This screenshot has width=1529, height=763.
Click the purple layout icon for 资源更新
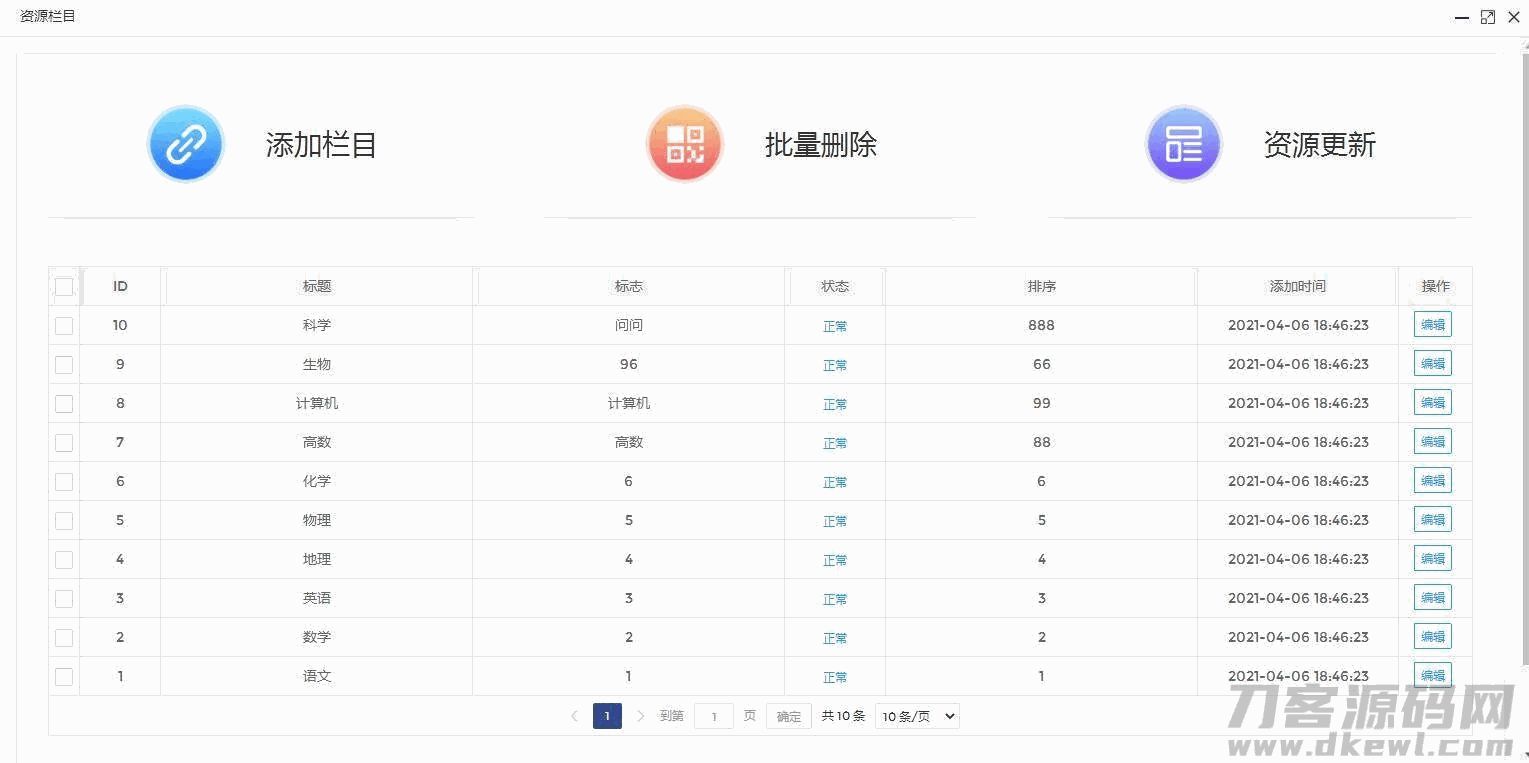pos(1184,145)
